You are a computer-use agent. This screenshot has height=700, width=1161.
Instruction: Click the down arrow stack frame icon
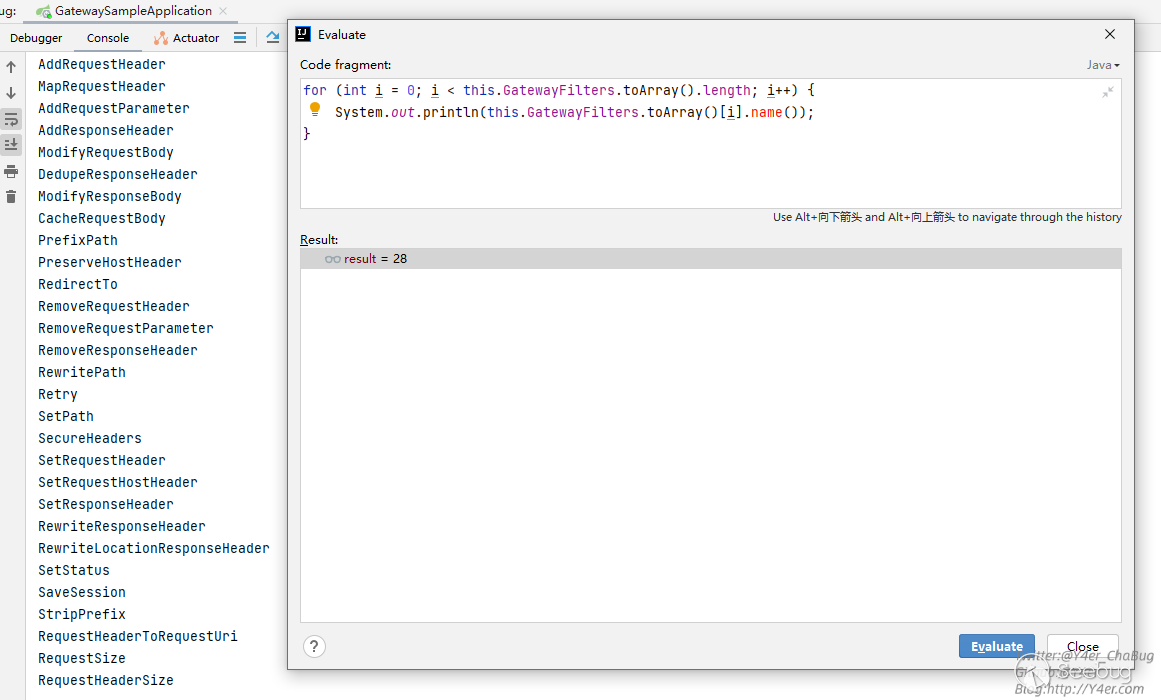[11, 93]
